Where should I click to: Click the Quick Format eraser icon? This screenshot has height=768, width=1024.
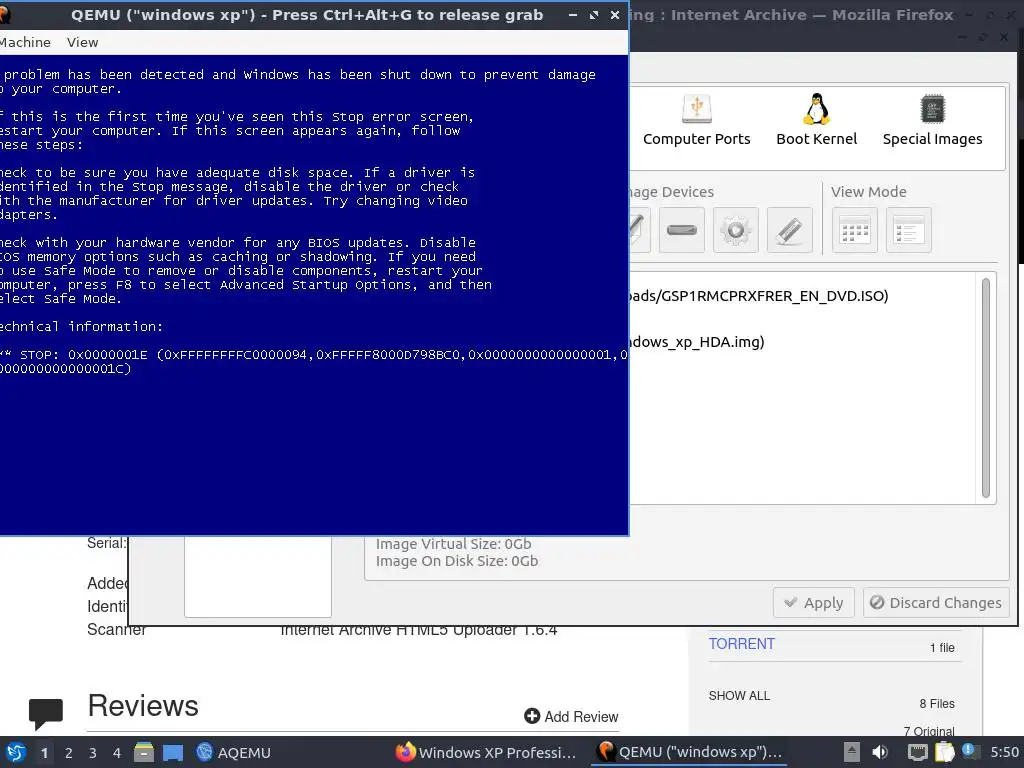click(x=790, y=230)
